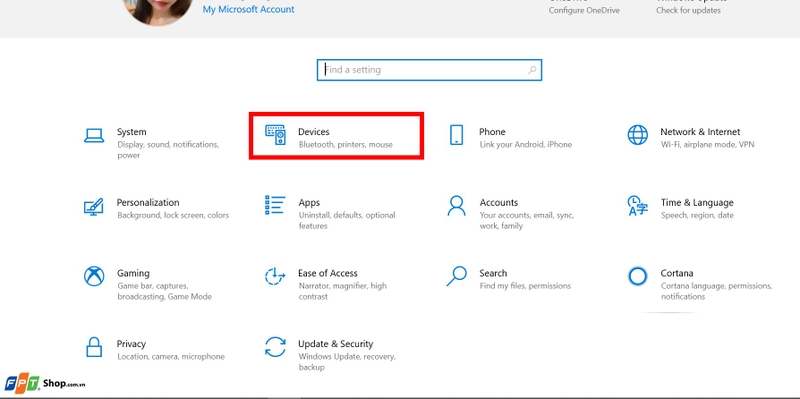This screenshot has width=800, height=399.
Task: Click 'Windows Update, recovery, backup' text
Action: [x=347, y=362]
